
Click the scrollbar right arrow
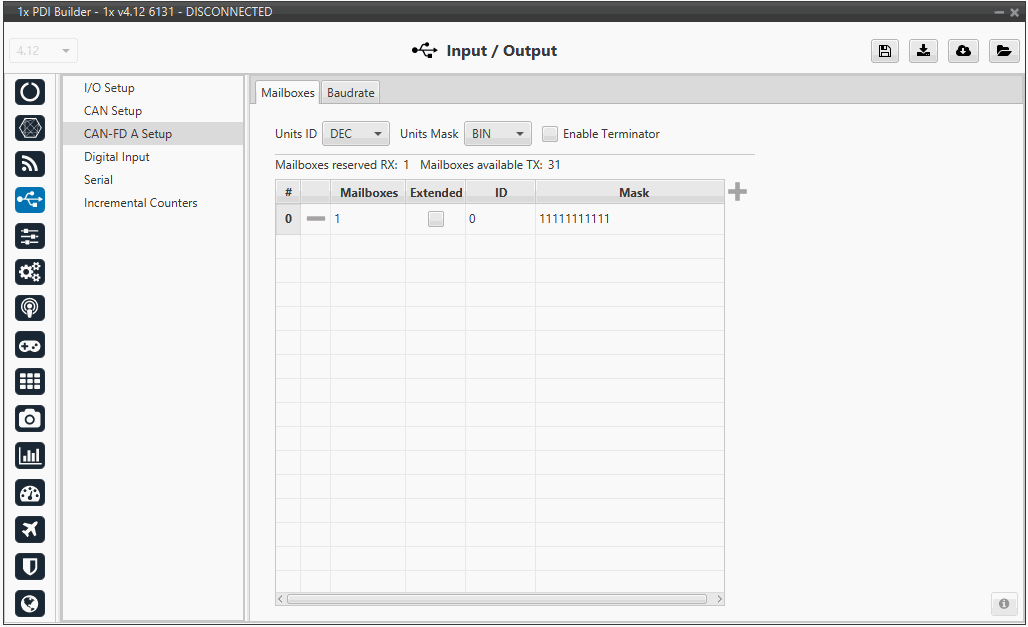click(719, 599)
